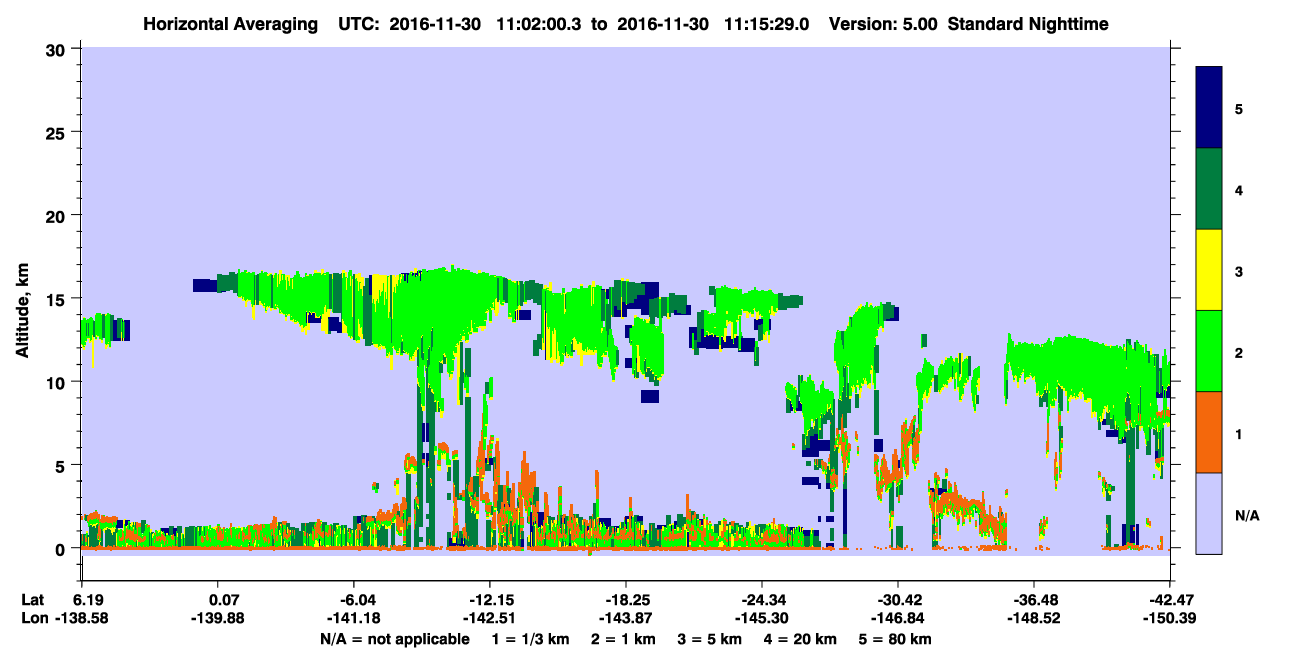Click the y-axis tick label 20
The height and width of the screenshot is (667, 1300).
click(x=58, y=215)
